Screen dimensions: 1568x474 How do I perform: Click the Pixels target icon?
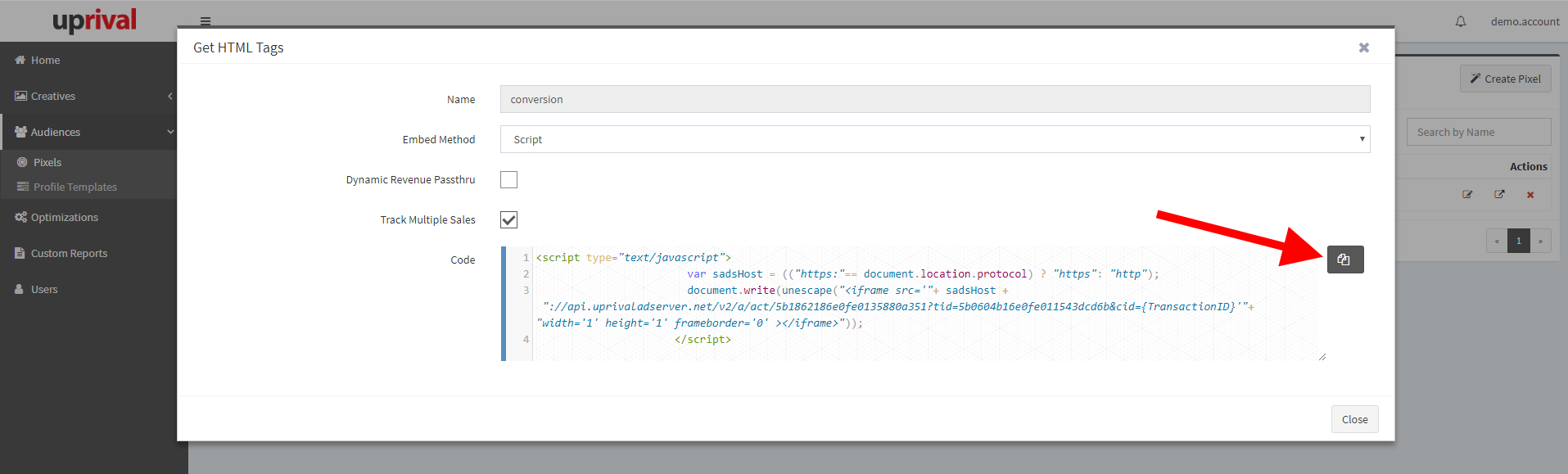pyautogui.click(x=22, y=162)
